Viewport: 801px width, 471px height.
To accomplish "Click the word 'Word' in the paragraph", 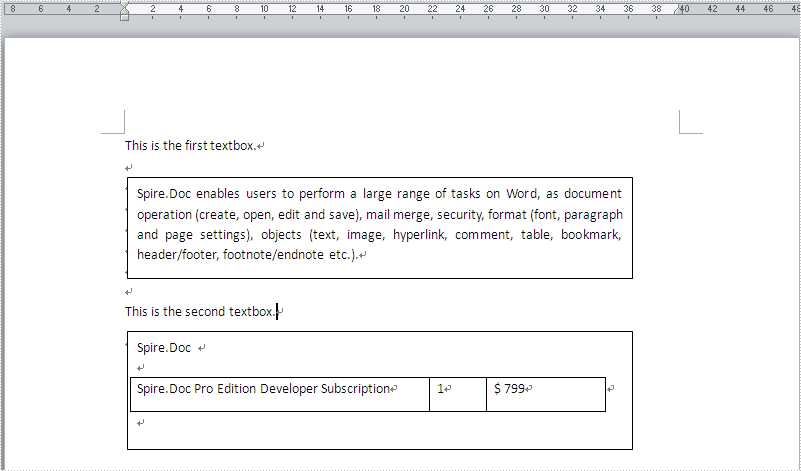I will pos(522,194).
